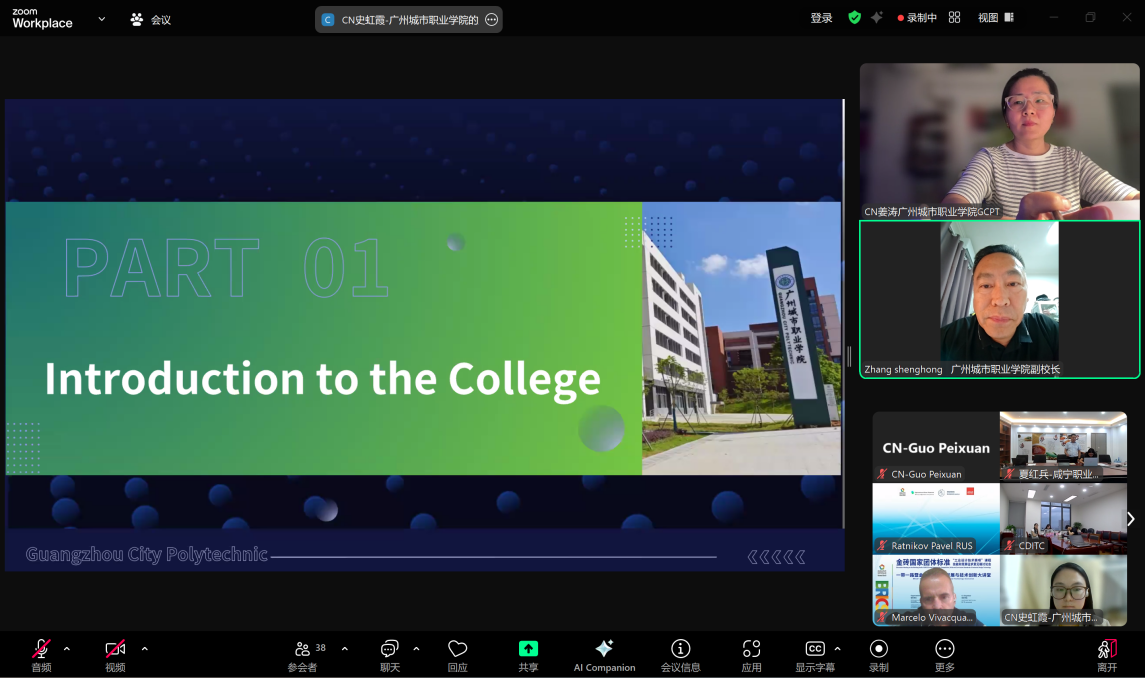Image resolution: width=1145 pixels, height=678 pixels.
Task: Select the CN史虹霞 presenter video tile
Action: [1063, 590]
